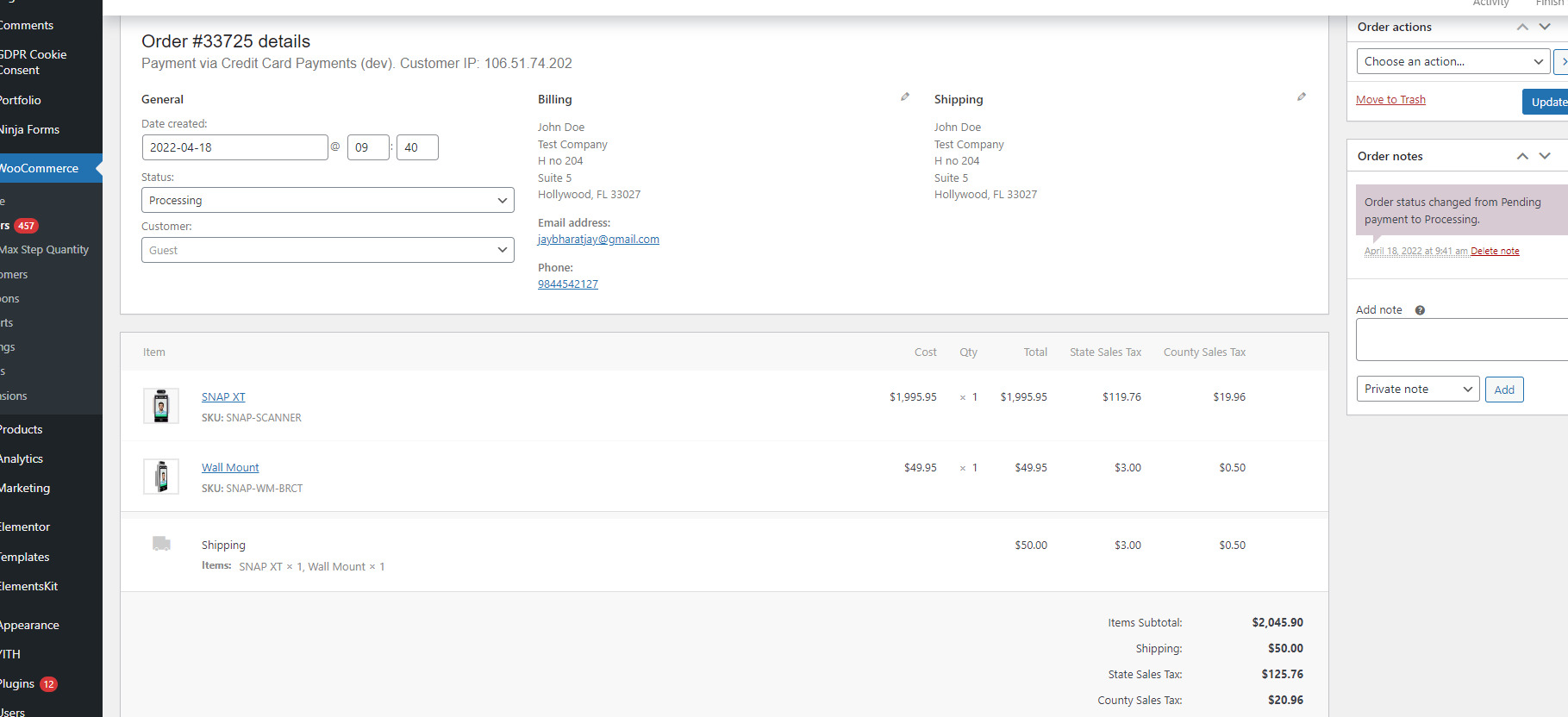The image size is (1568, 717).
Task: Click Shipping total $50.00 in row
Action: tap(1031, 546)
